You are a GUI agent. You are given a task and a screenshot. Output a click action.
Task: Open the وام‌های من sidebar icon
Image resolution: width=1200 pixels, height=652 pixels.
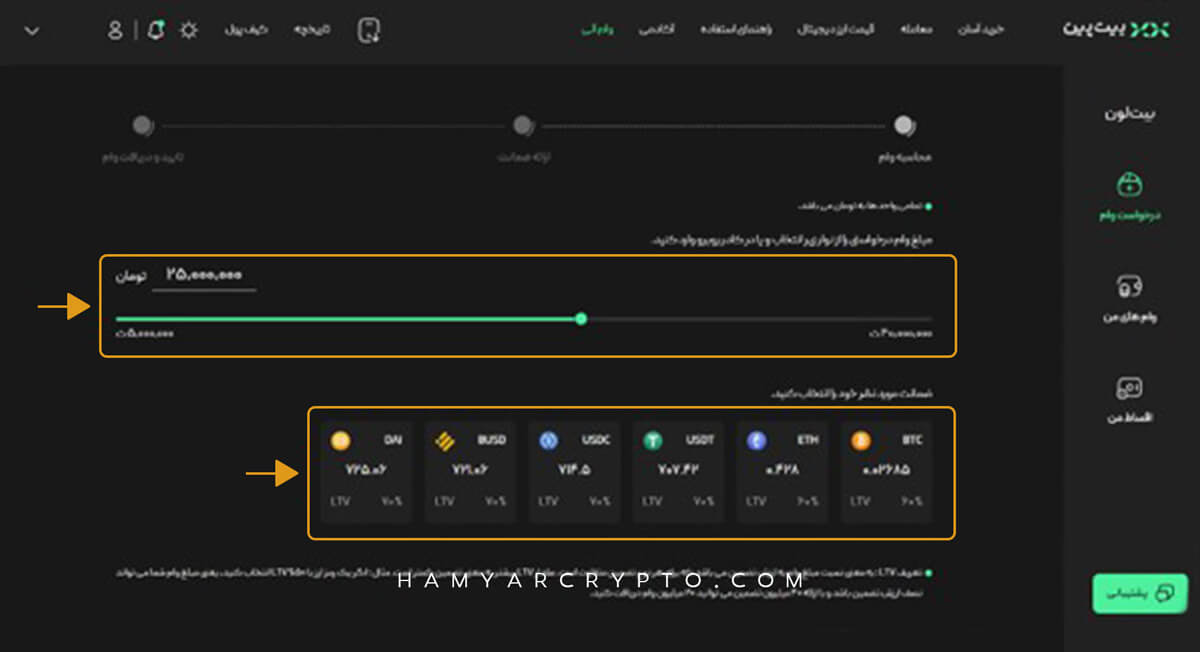coord(1130,295)
